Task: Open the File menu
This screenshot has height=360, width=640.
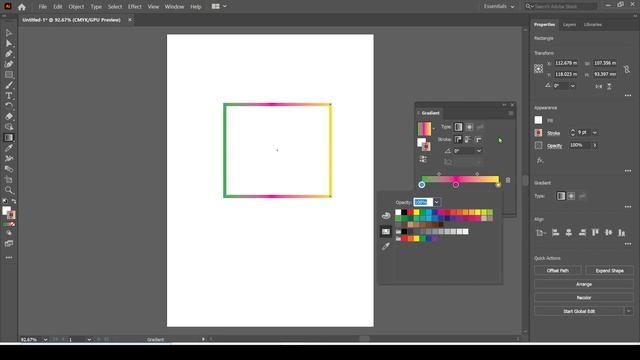Action: coord(42,7)
